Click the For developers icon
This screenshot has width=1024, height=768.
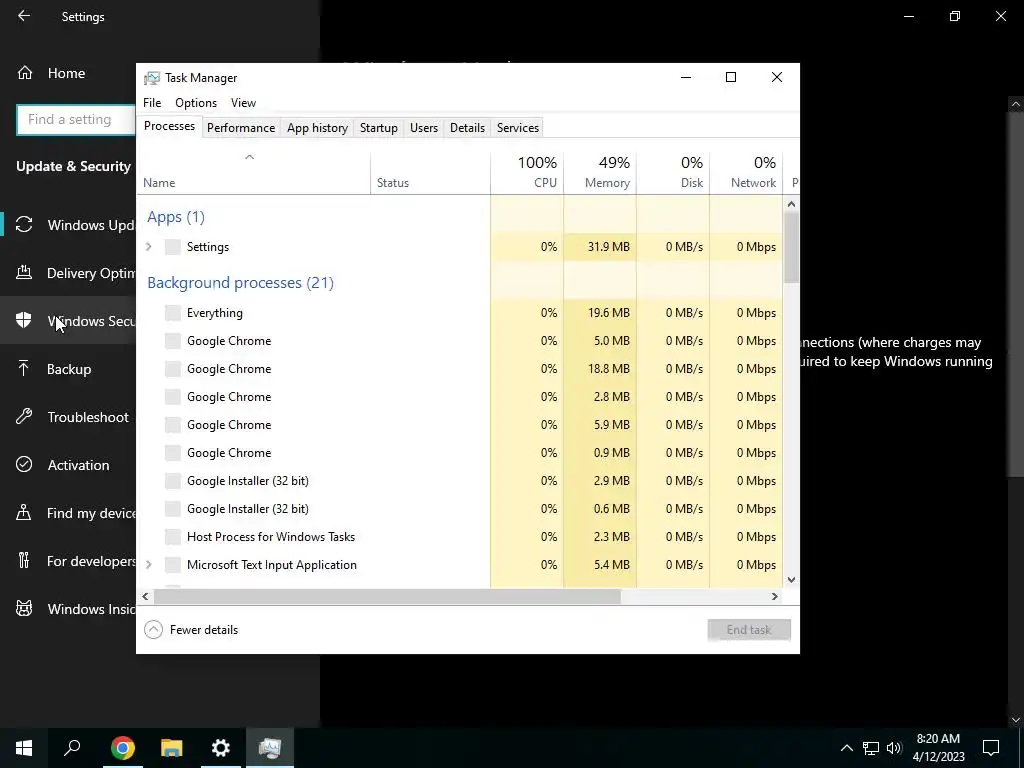coord(24,560)
